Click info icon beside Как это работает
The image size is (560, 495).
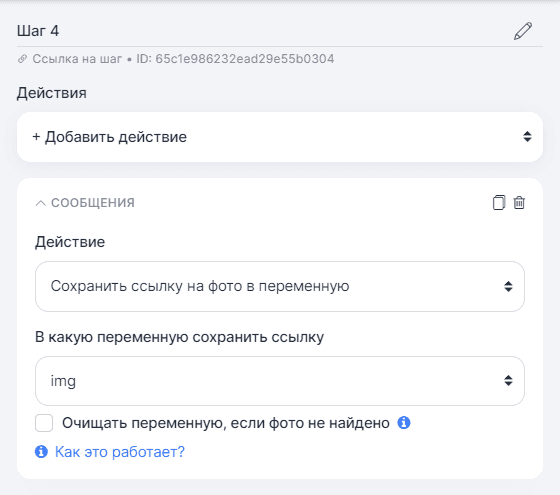pyautogui.click(x=41, y=452)
